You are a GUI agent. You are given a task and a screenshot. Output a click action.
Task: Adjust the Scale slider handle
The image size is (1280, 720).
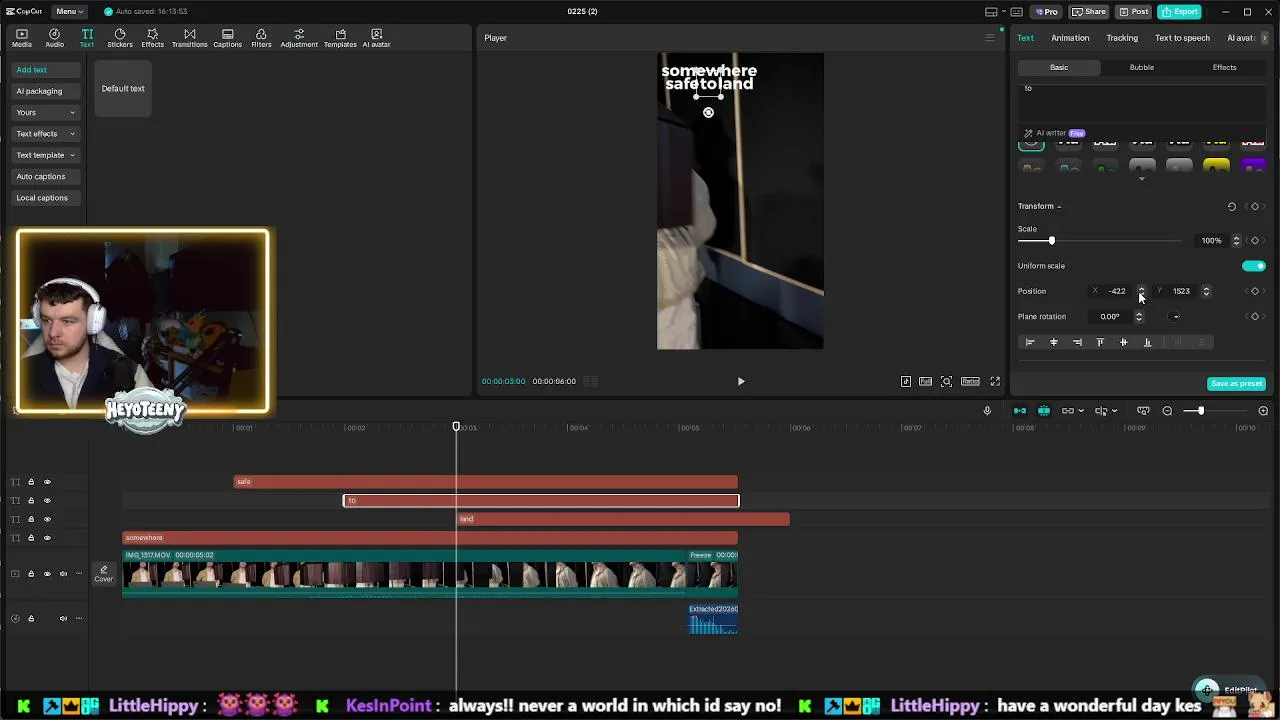[x=1051, y=241]
